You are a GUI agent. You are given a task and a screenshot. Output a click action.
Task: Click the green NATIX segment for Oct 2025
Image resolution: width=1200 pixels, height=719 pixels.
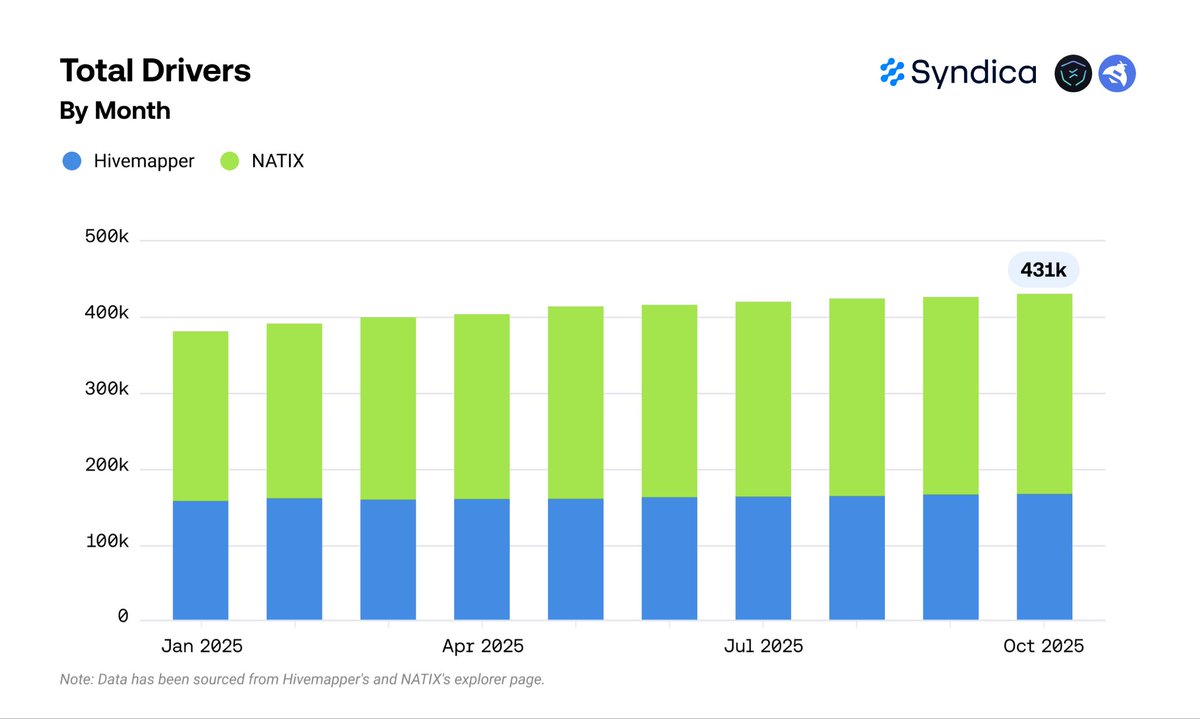coord(1044,394)
